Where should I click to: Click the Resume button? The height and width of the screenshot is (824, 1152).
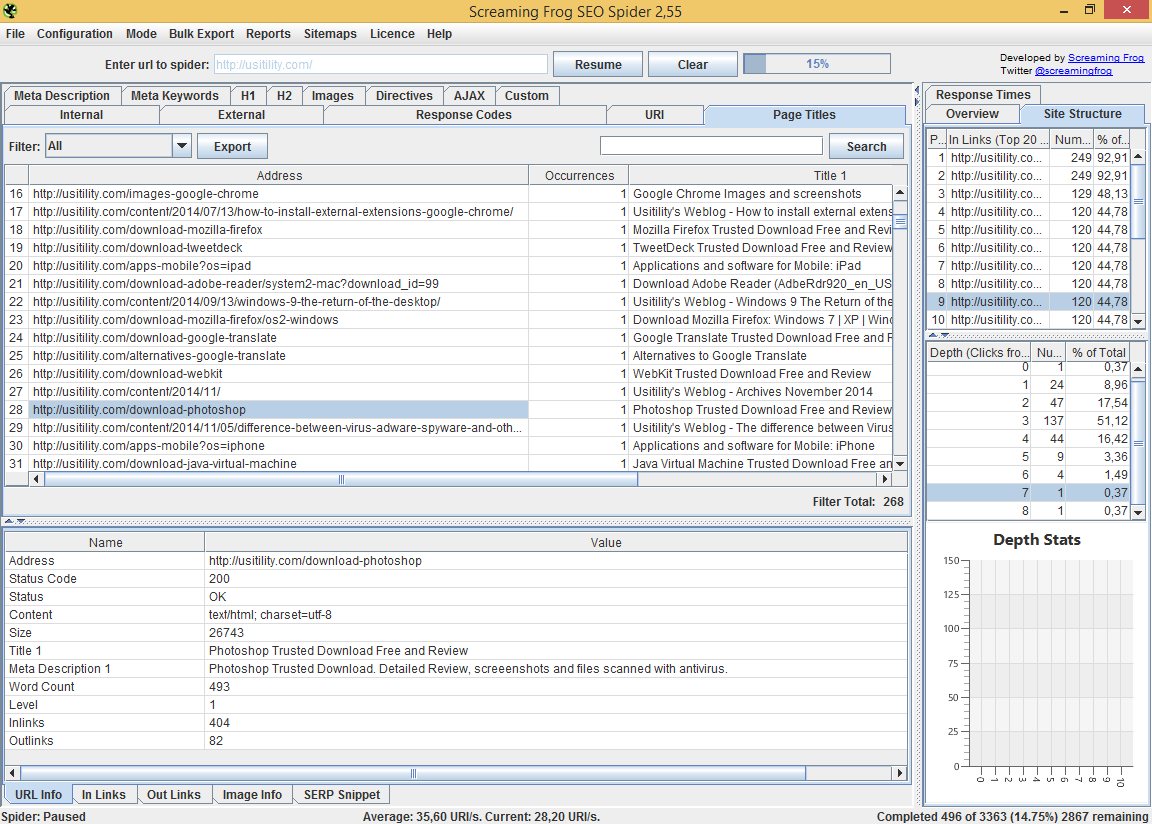(598, 65)
